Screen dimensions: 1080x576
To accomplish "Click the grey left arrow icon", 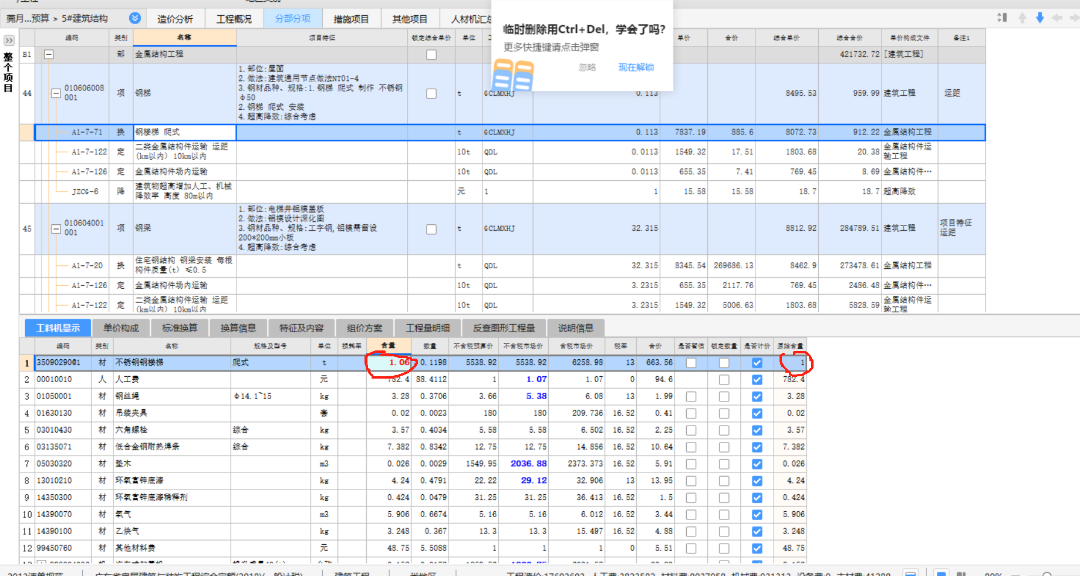I will (1057, 18).
